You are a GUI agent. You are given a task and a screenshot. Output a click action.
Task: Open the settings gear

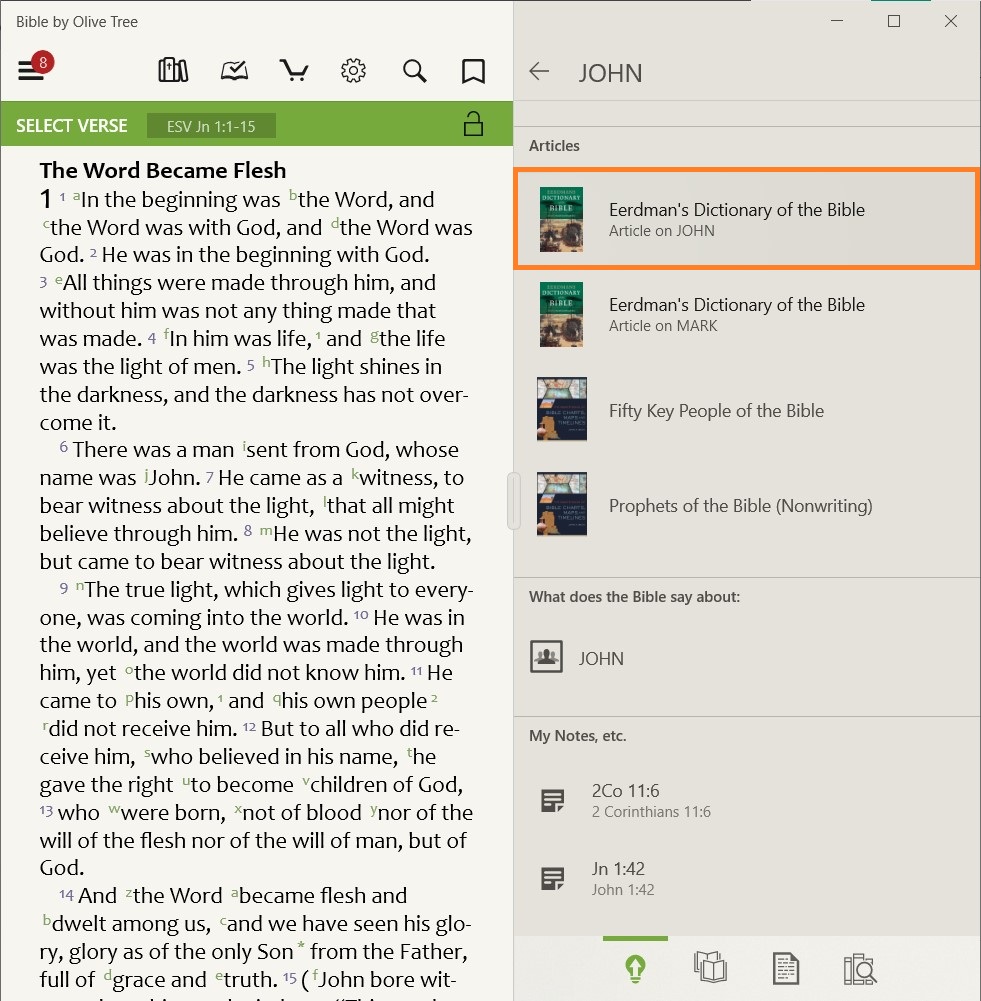coord(354,70)
